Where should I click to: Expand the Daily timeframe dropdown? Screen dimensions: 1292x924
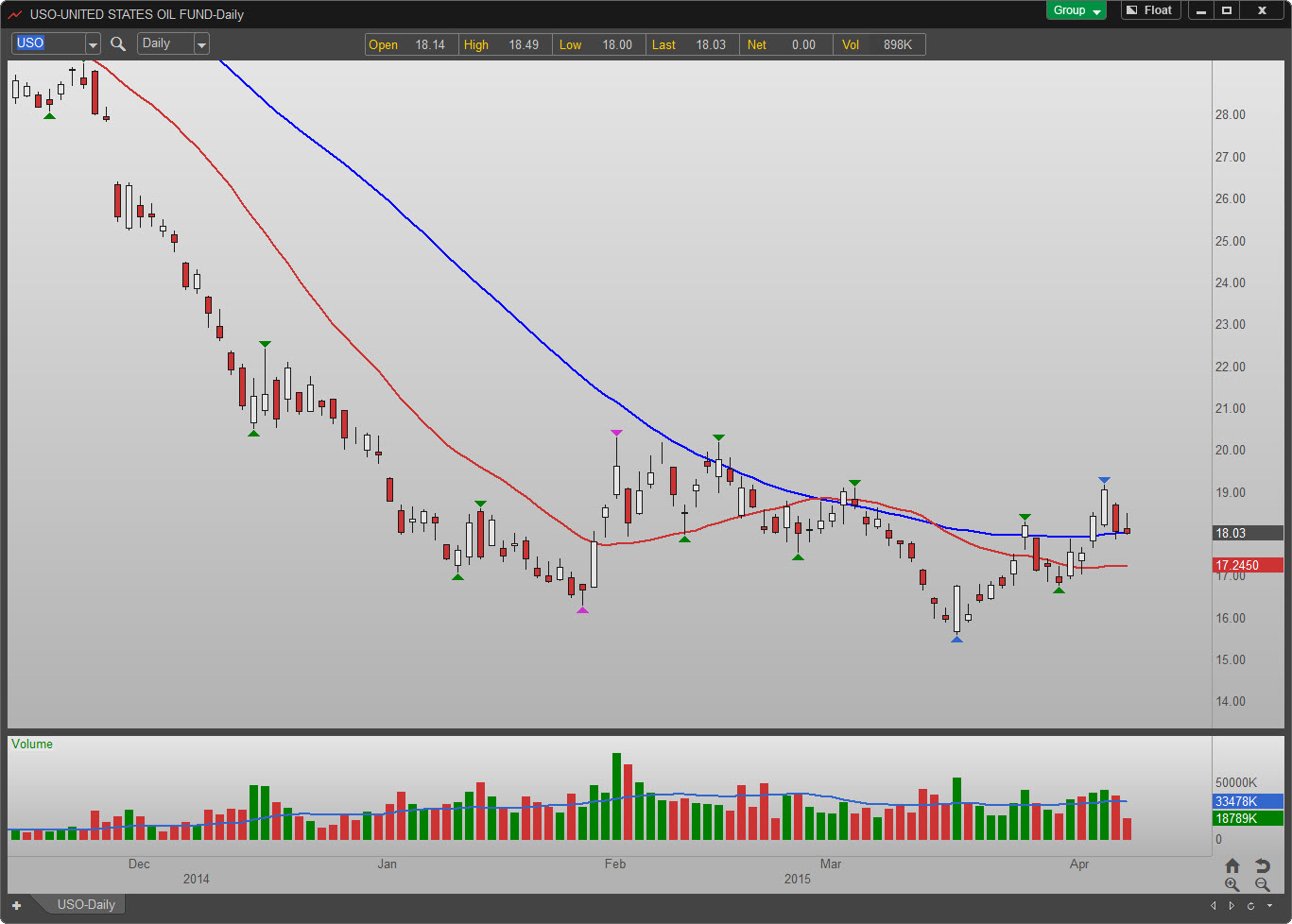point(201,44)
